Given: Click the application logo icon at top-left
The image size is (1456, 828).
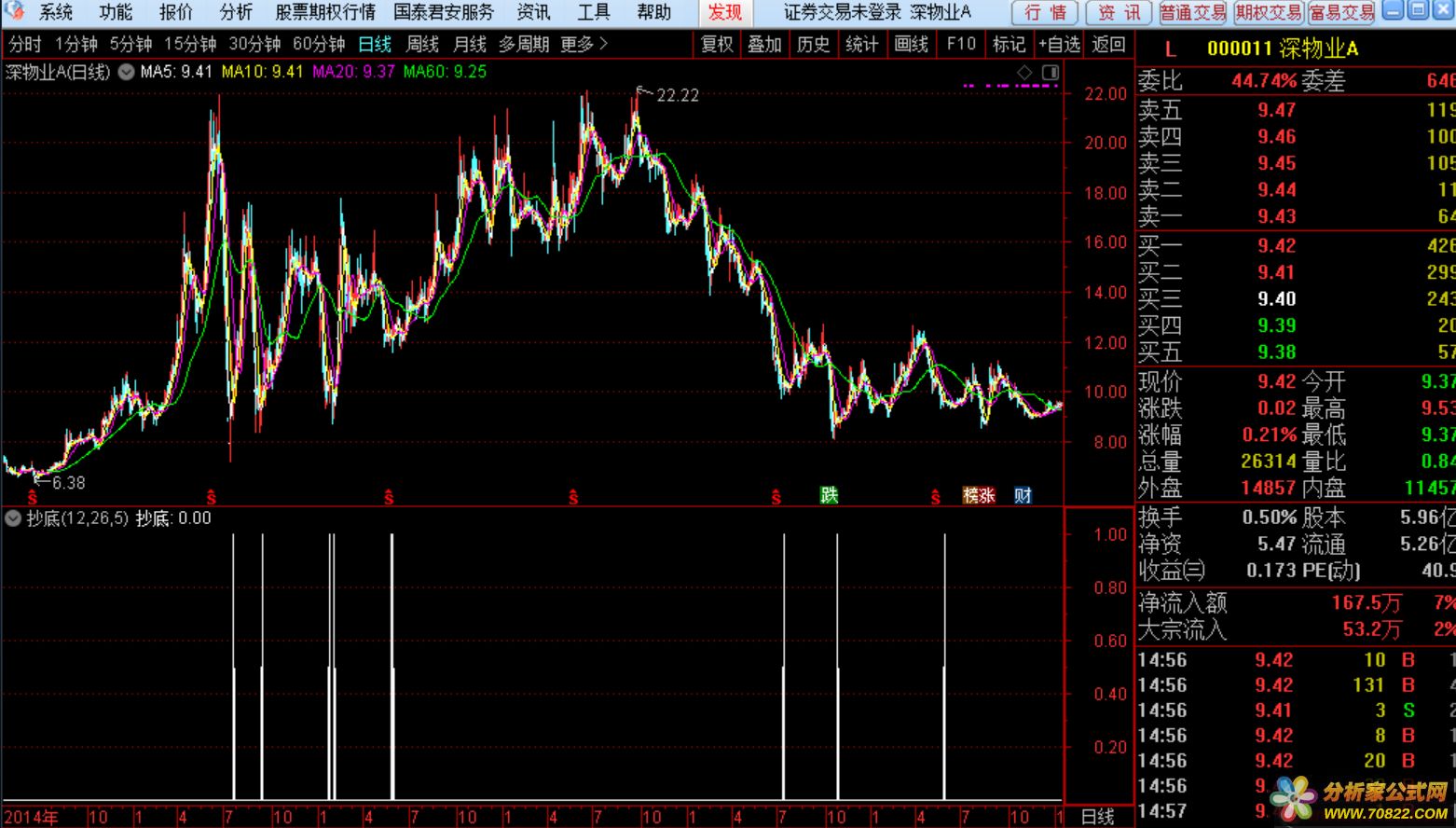Looking at the screenshot, I should point(16,12).
